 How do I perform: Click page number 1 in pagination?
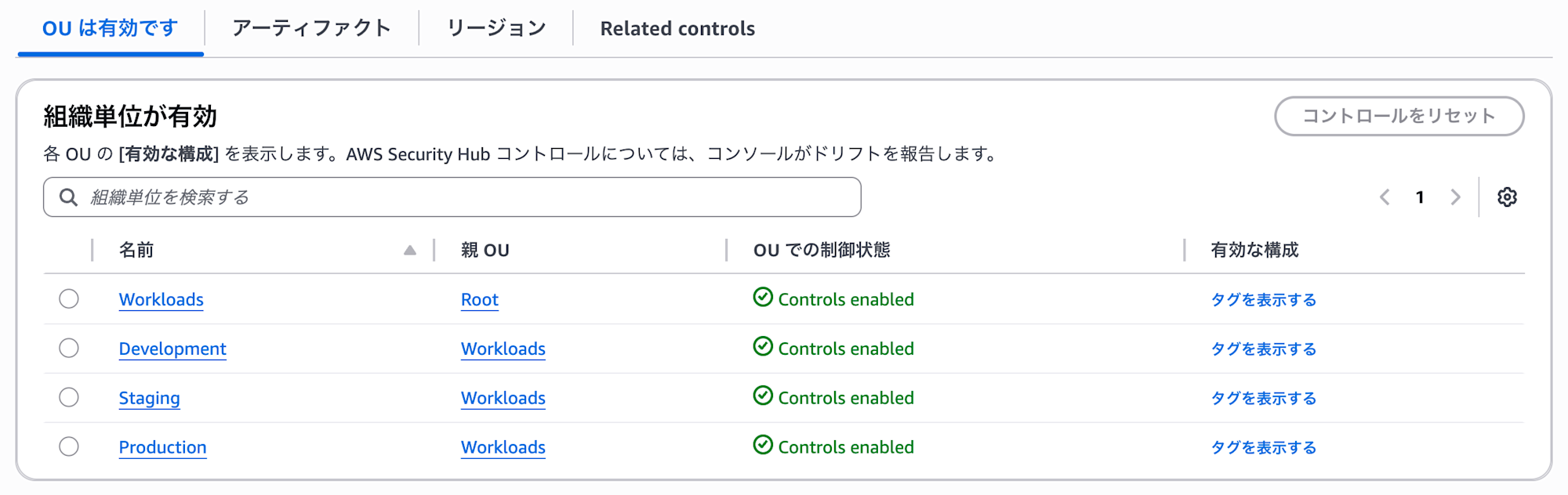click(x=1420, y=197)
